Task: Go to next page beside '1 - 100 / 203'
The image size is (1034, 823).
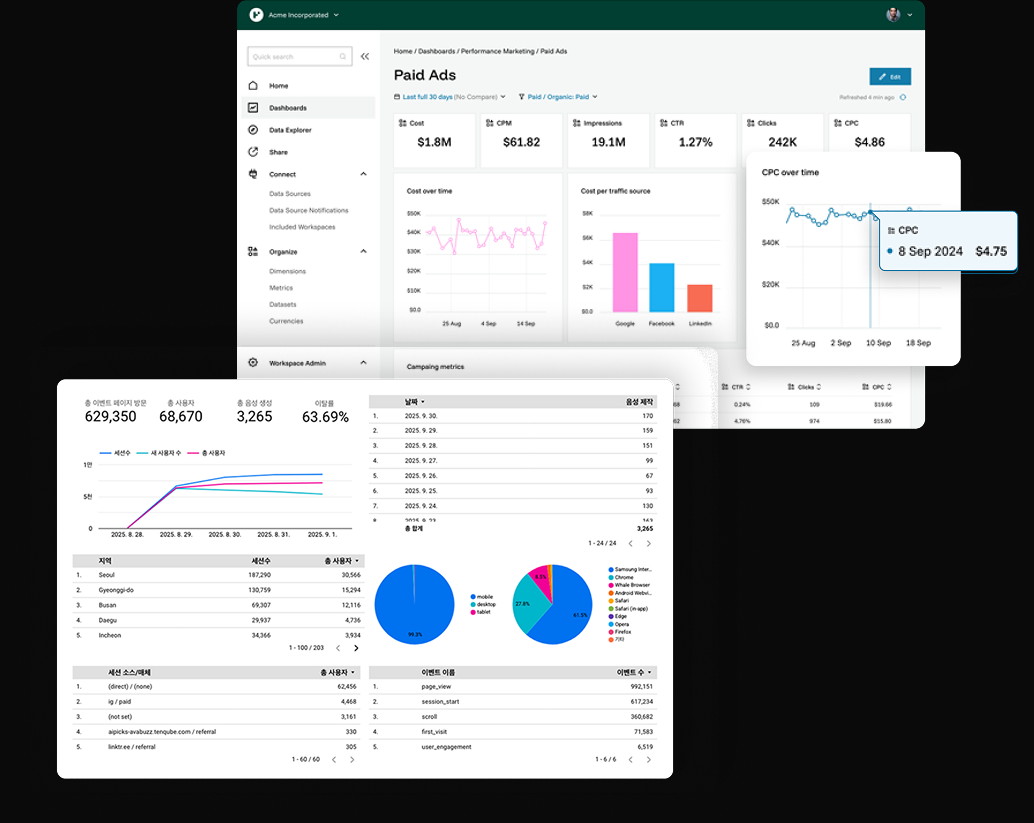Action: click(356, 648)
